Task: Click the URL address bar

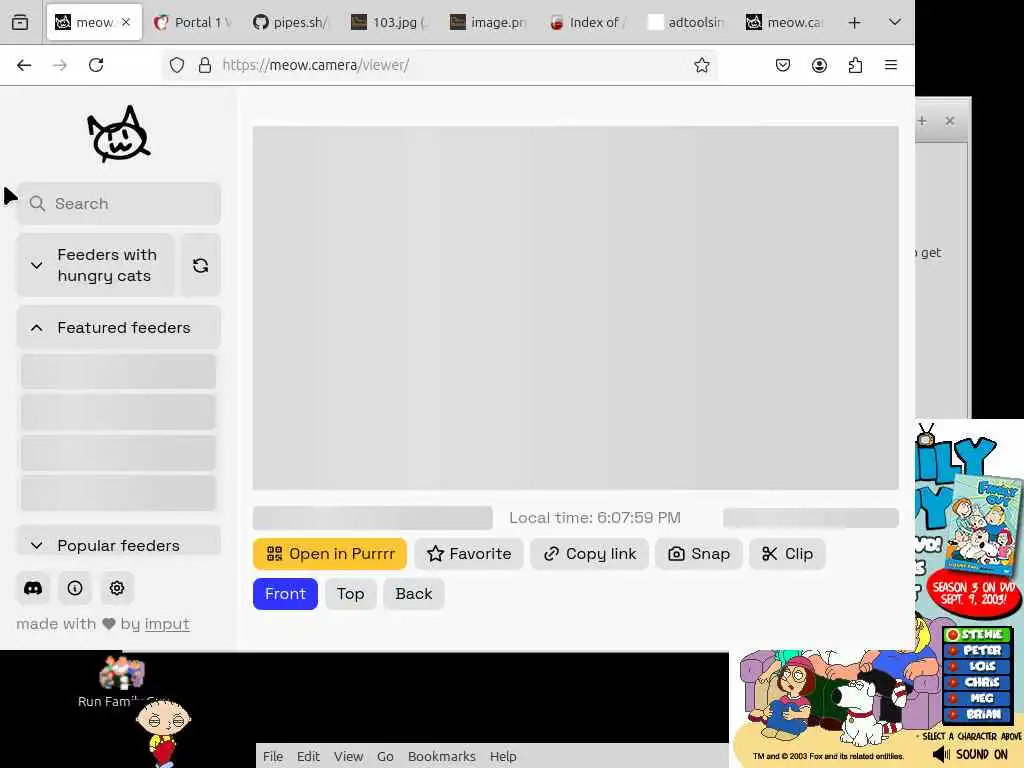Action: click(x=439, y=65)
